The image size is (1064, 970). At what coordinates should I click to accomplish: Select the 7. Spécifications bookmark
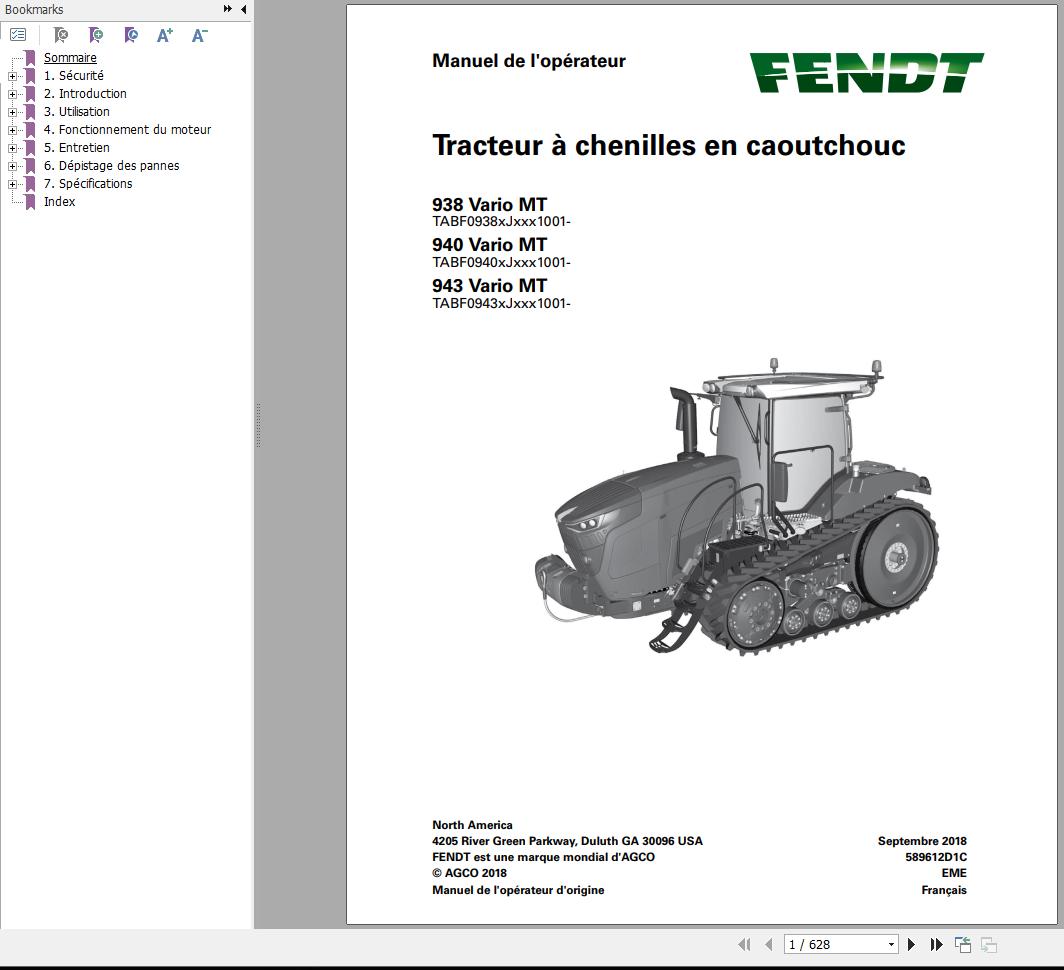click(x=88, y=183)
